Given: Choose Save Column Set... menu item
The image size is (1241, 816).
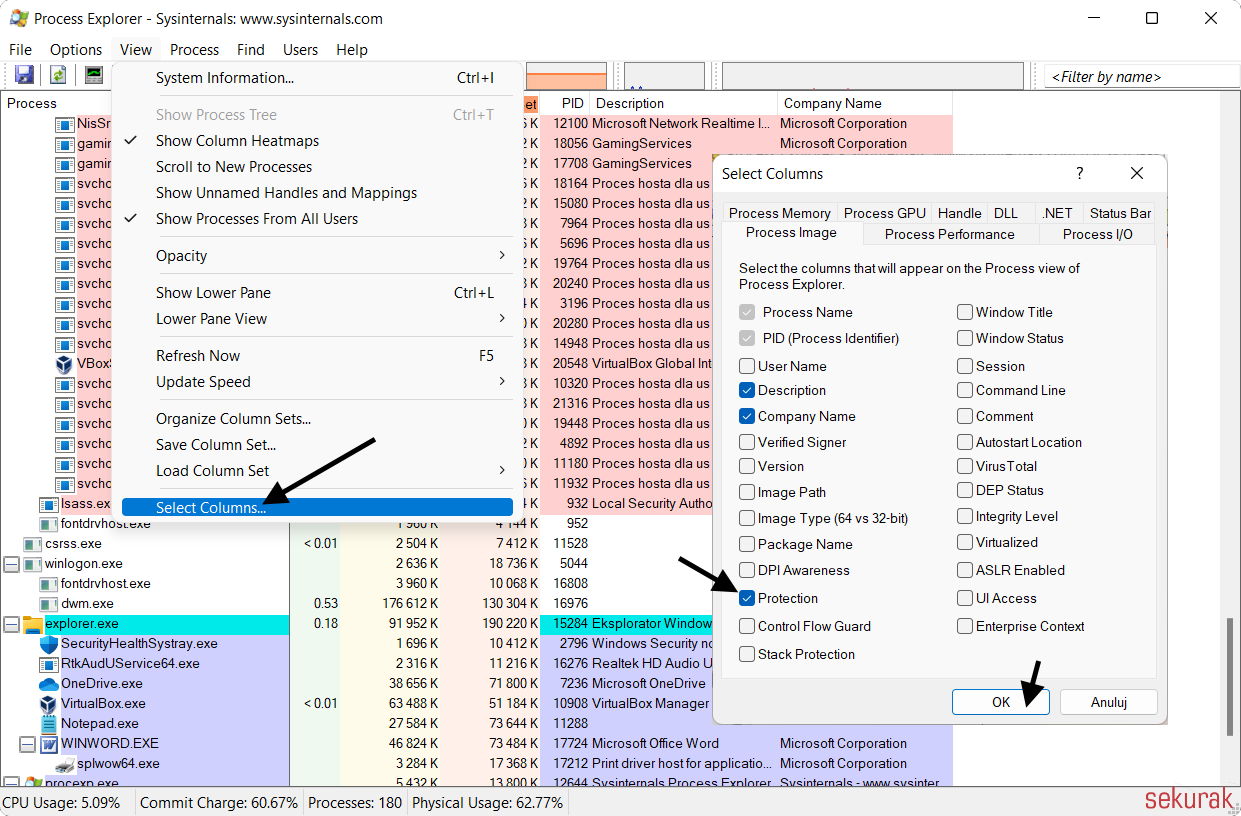Looking at the screenshot, I should point(317,445).
